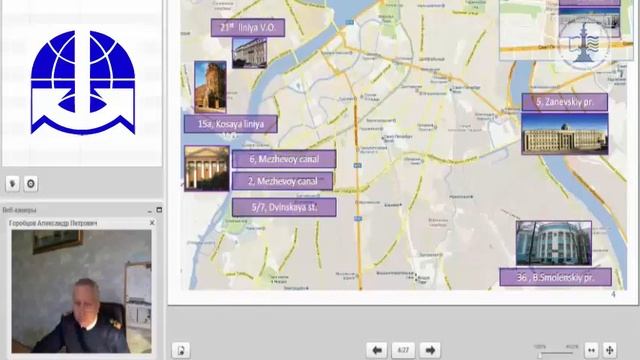The image size is (640, 360).
Task: Select the Веб-камеры panel header
Action: pos(82,210)
